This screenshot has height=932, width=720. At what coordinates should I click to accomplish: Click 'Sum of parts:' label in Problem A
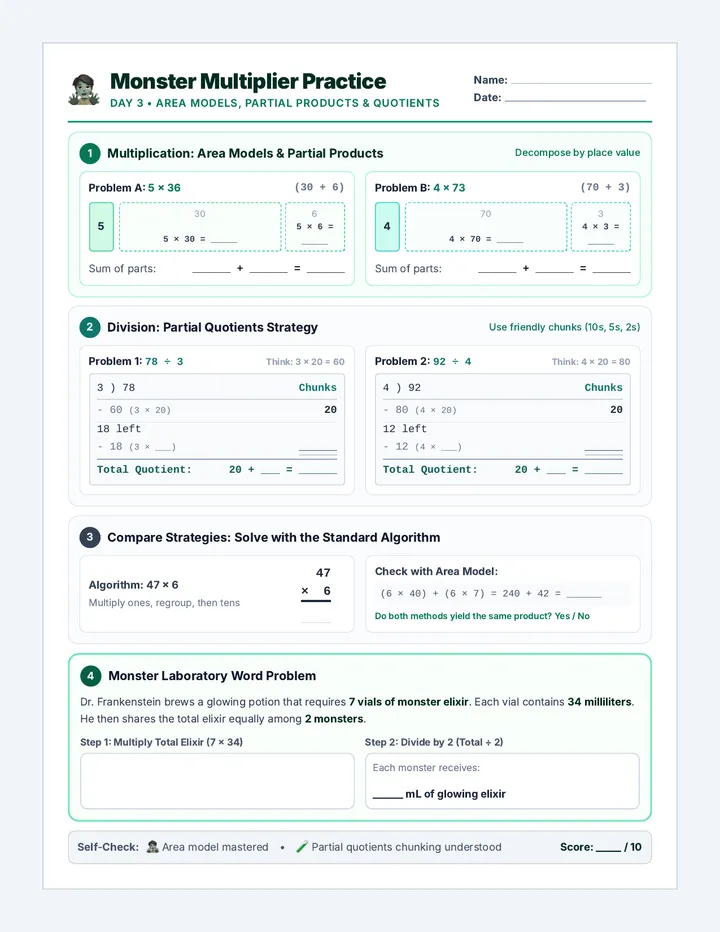tap(122, 269)
